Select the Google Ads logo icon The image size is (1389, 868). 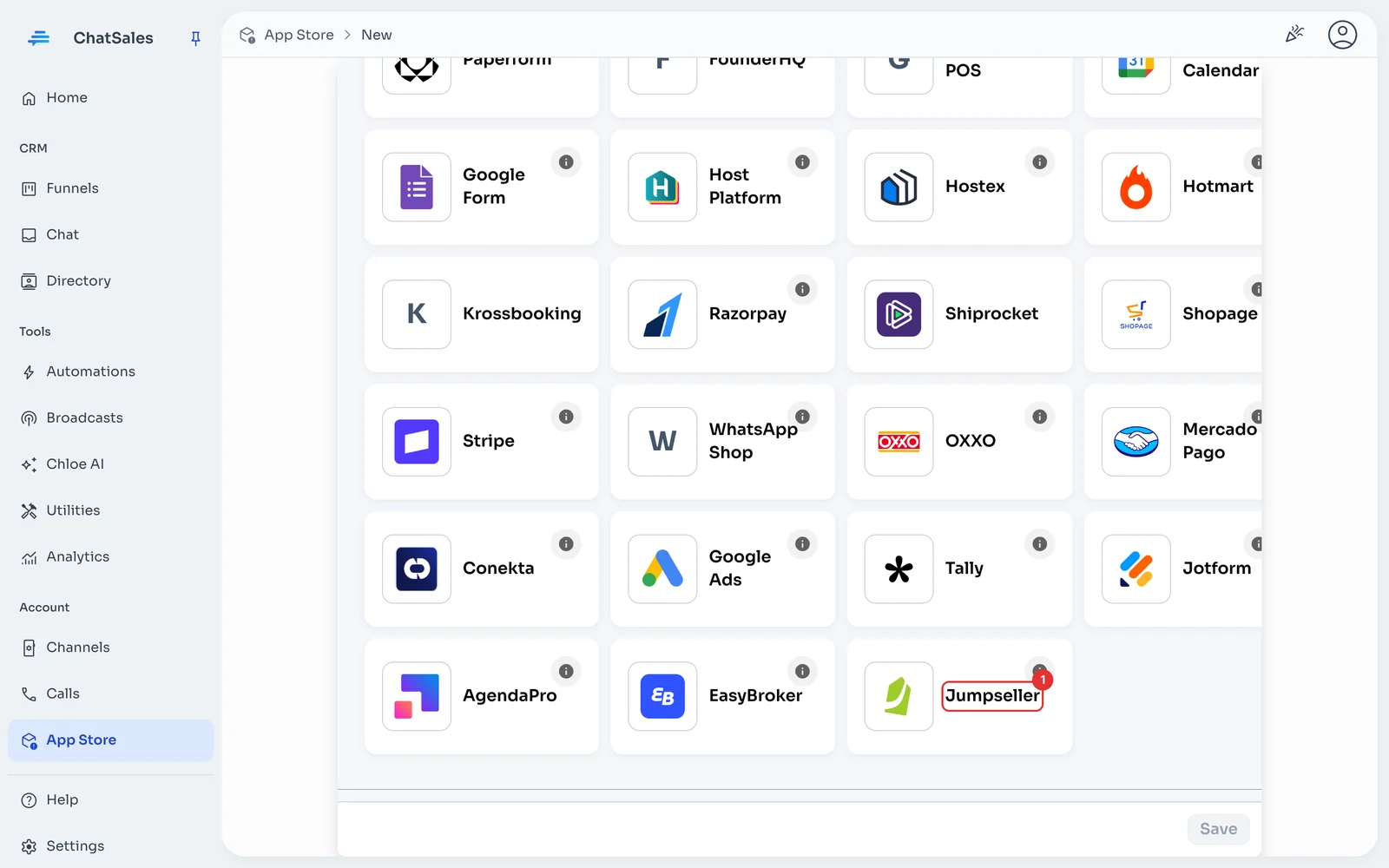pyautogui.click(x=662, y=569)
